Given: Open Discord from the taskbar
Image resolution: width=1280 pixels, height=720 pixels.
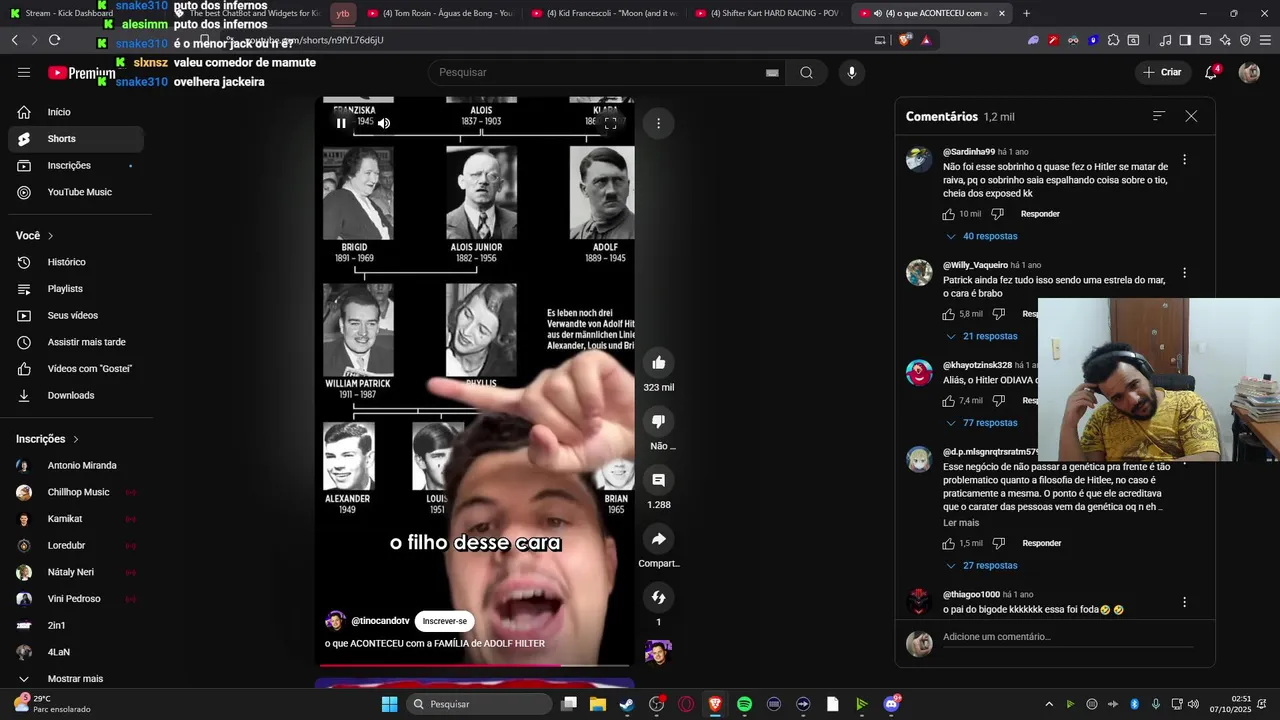Looking at the screenshot, I should [x=891, y=704].
